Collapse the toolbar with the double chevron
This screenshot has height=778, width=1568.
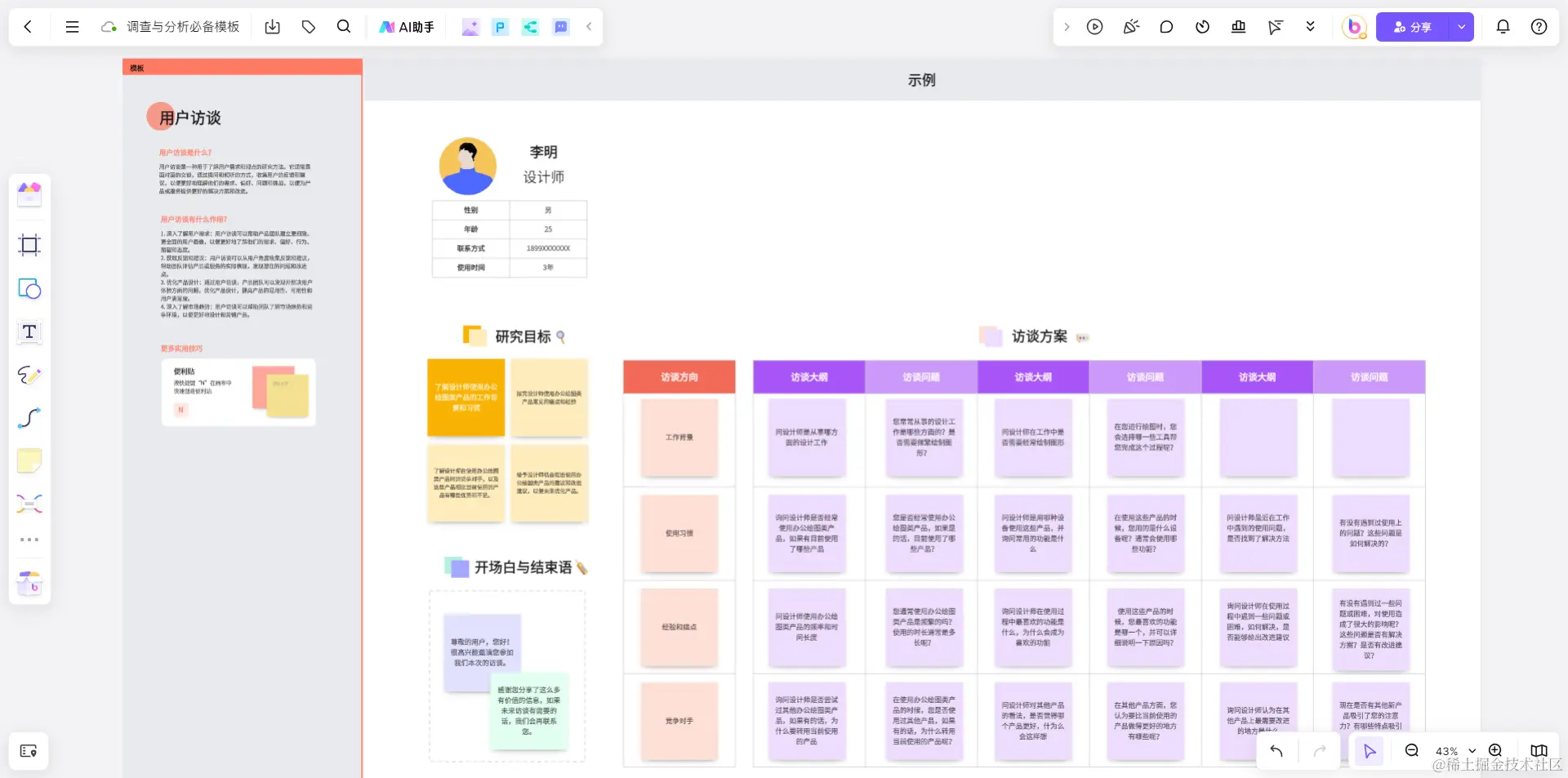[1311, 27]
